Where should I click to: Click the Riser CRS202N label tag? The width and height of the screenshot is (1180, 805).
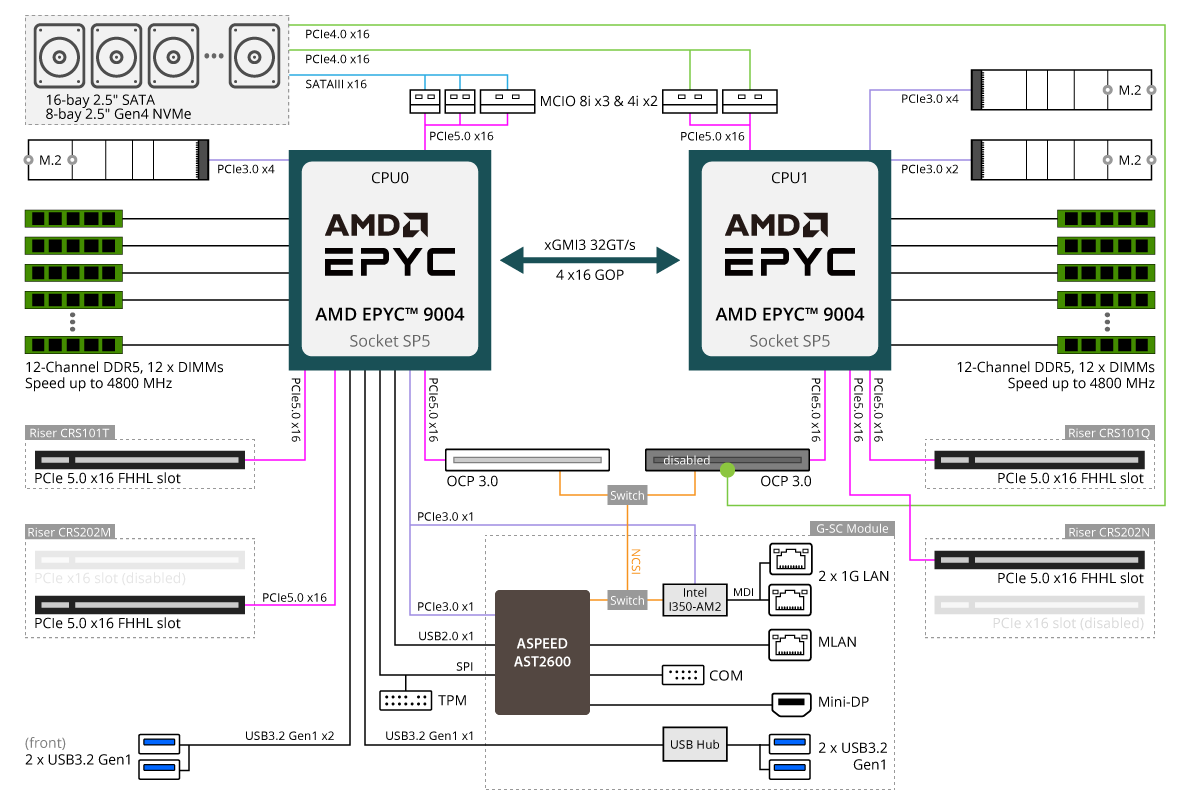pyautogui.click(x=1109, y=532)
